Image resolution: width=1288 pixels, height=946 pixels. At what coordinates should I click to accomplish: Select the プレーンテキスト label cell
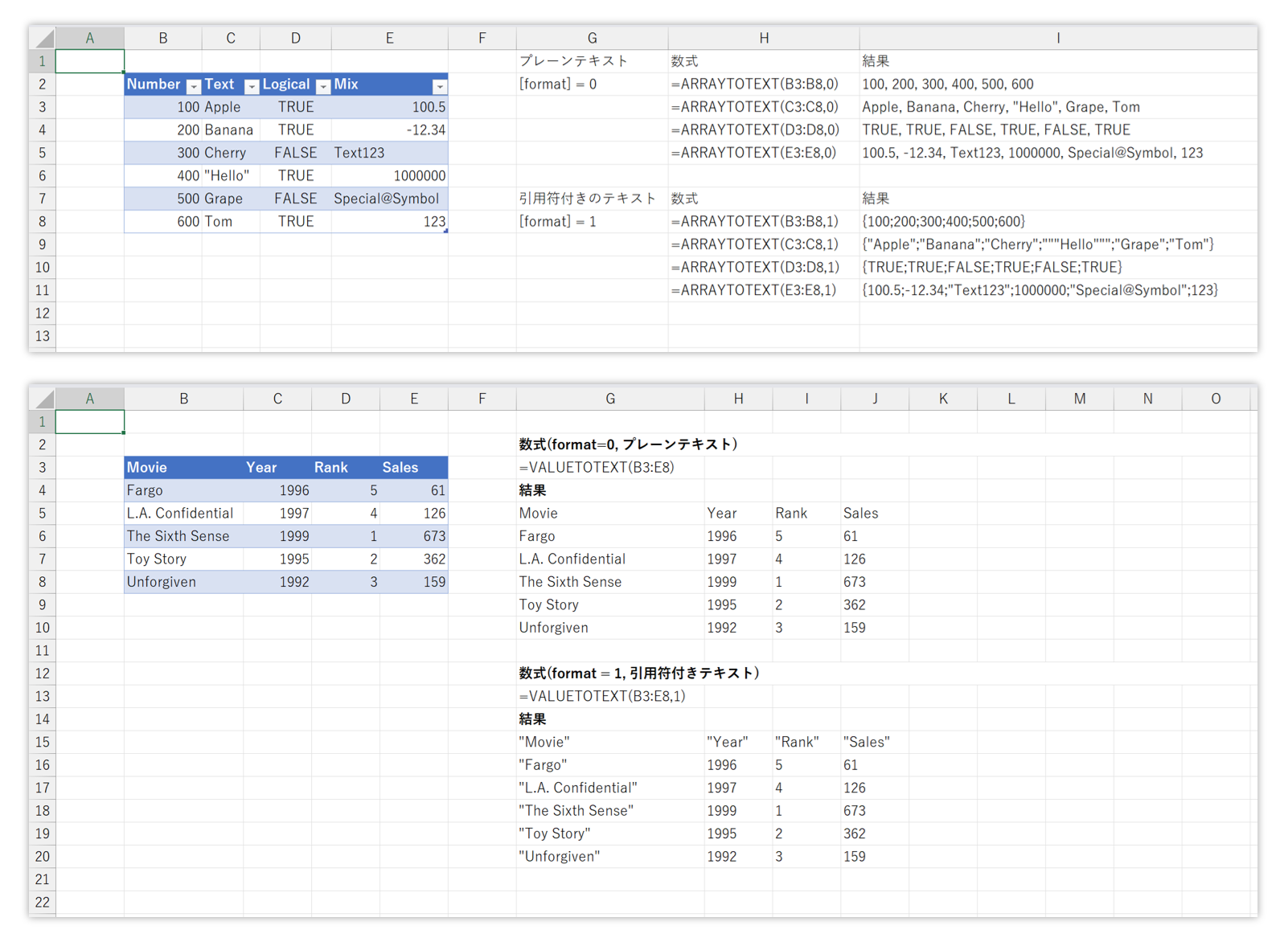[592, 61]
